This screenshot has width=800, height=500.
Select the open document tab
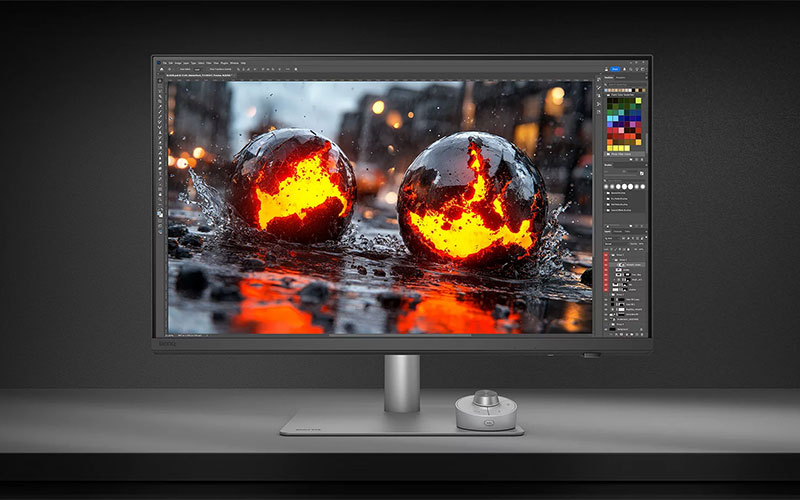click(199, 76)
